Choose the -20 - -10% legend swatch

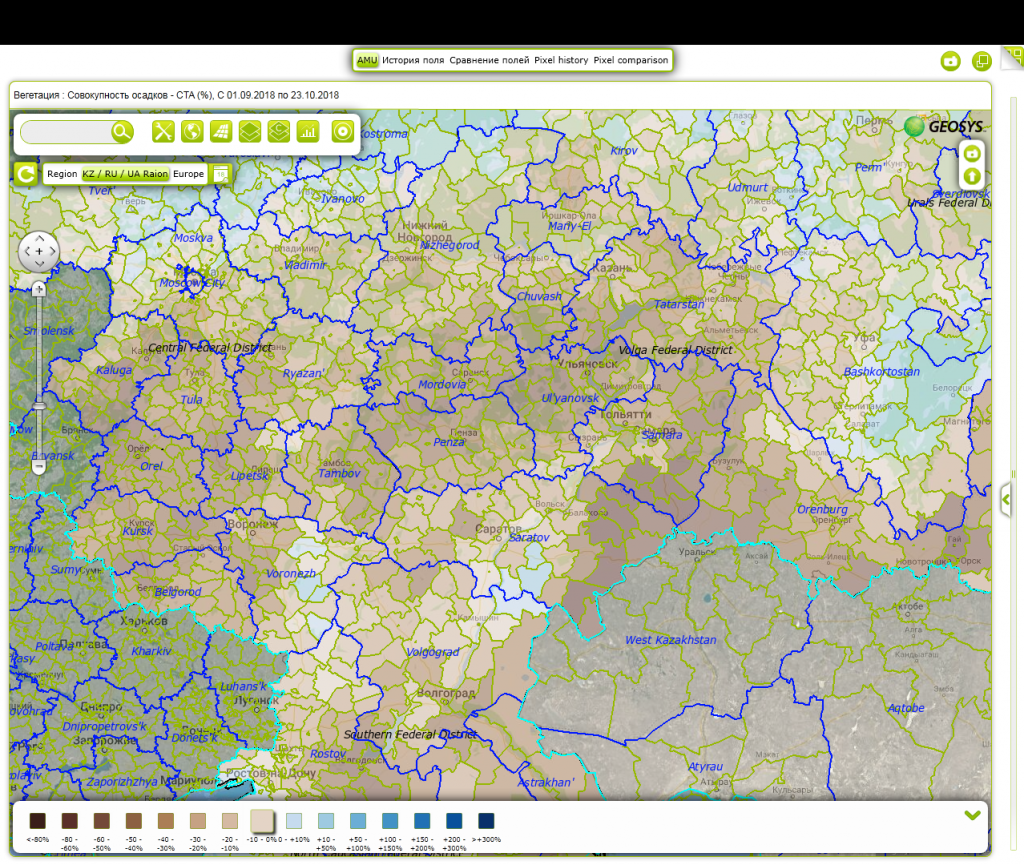229,821
